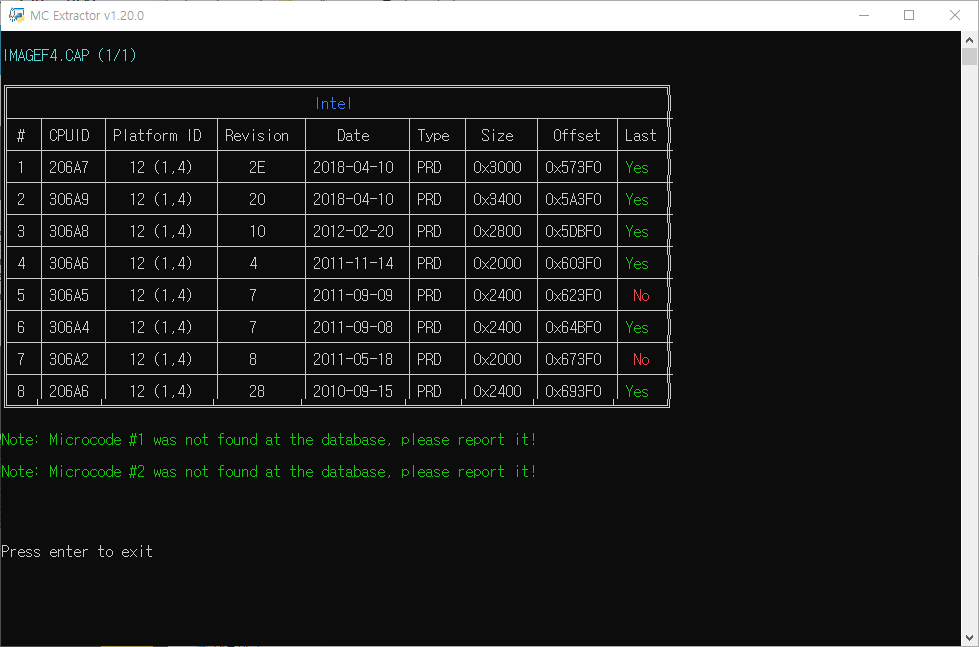
Task: Click offset value 0x673F0
Action: (x=573, y=359)
